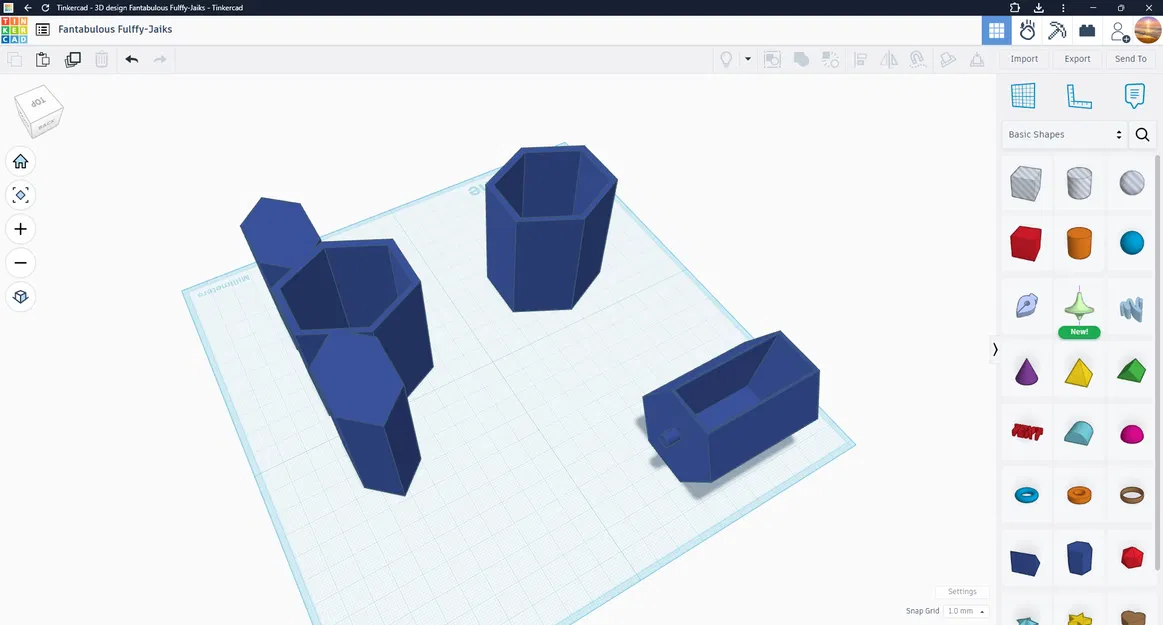This screenshot has width=1163, height=625.
Task: Select the purple Cone shape
Action: pos(1026,371)
